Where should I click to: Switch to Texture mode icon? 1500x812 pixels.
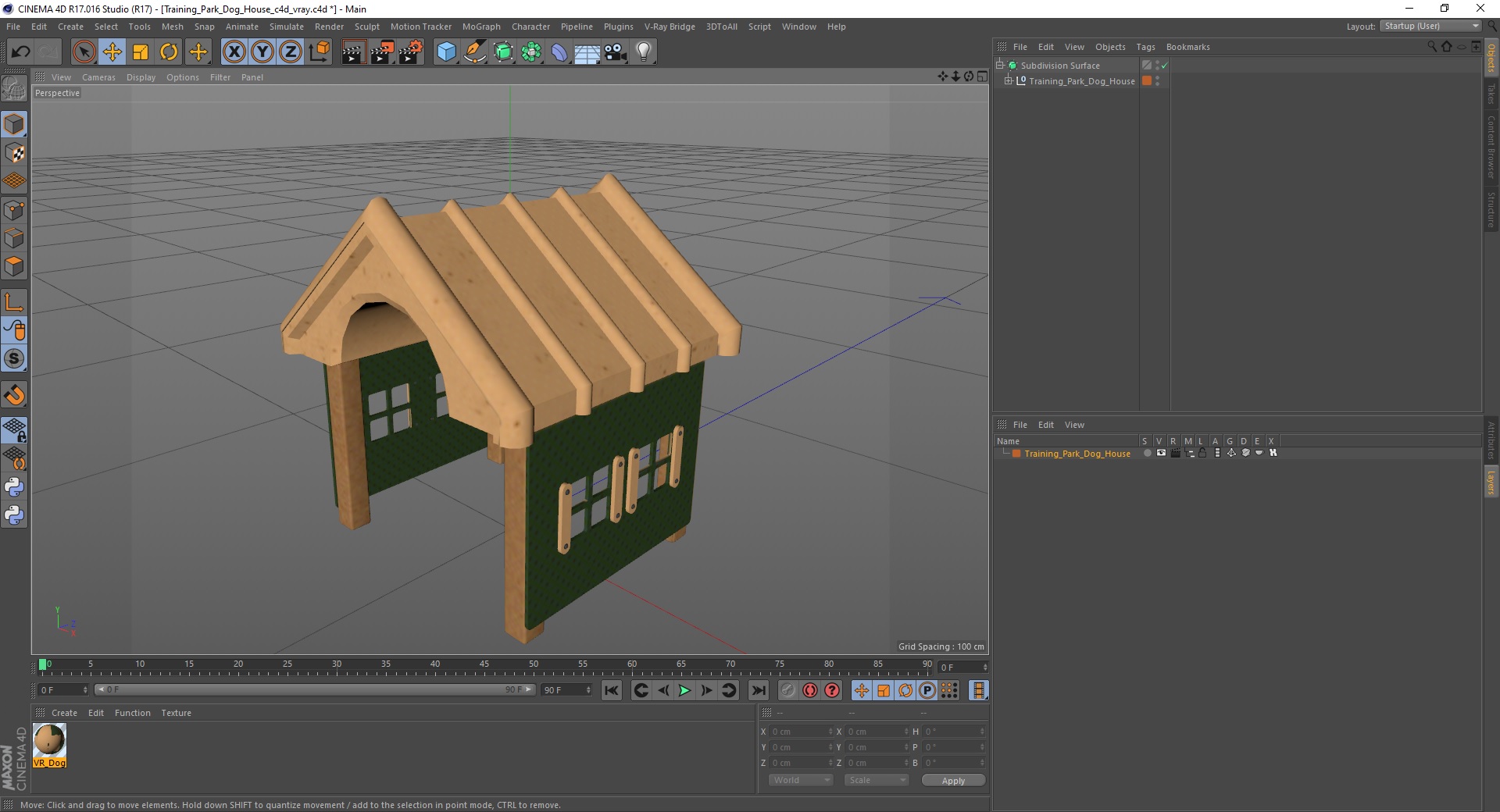coord(14,153)
